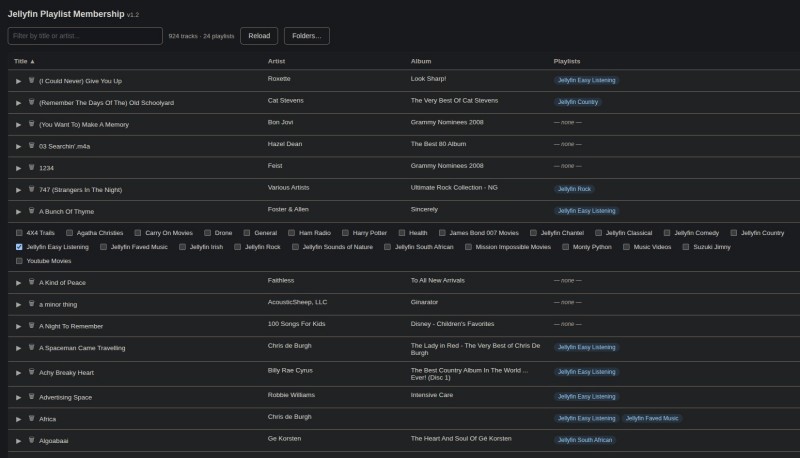Tick the Suzuki Jimny checkbox

686,247
